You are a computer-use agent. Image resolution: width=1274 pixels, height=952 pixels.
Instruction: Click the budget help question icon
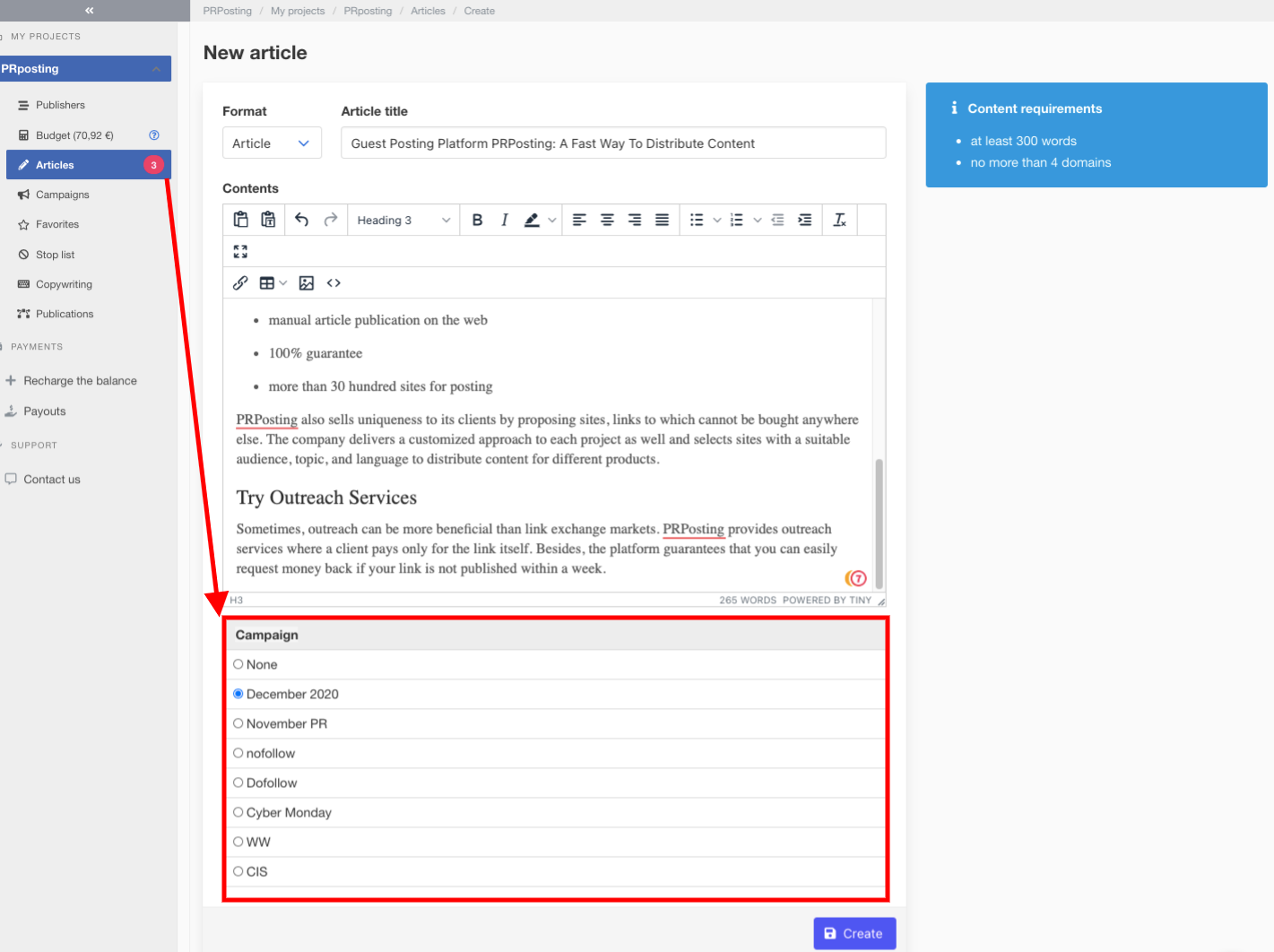click(x=154, y=135)
